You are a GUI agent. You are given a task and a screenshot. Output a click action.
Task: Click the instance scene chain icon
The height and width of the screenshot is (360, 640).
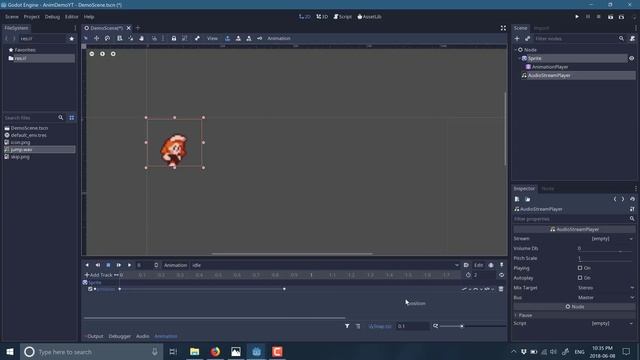tap(527, 38)
